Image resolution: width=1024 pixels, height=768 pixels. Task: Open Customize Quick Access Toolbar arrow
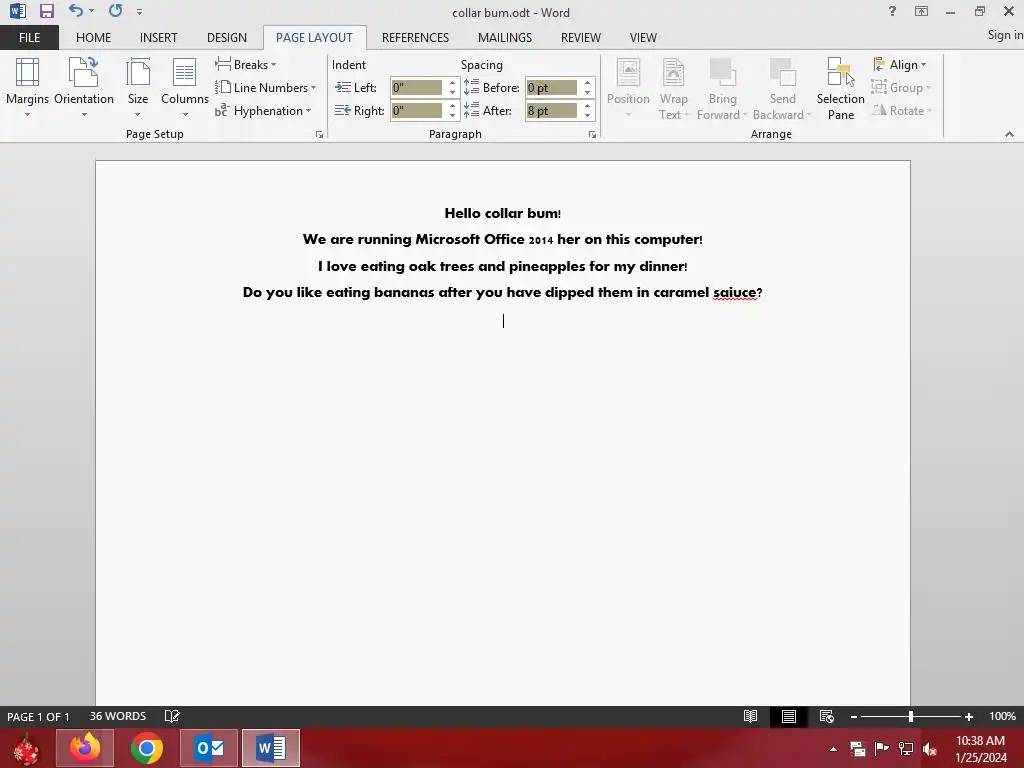coord(139,12)
